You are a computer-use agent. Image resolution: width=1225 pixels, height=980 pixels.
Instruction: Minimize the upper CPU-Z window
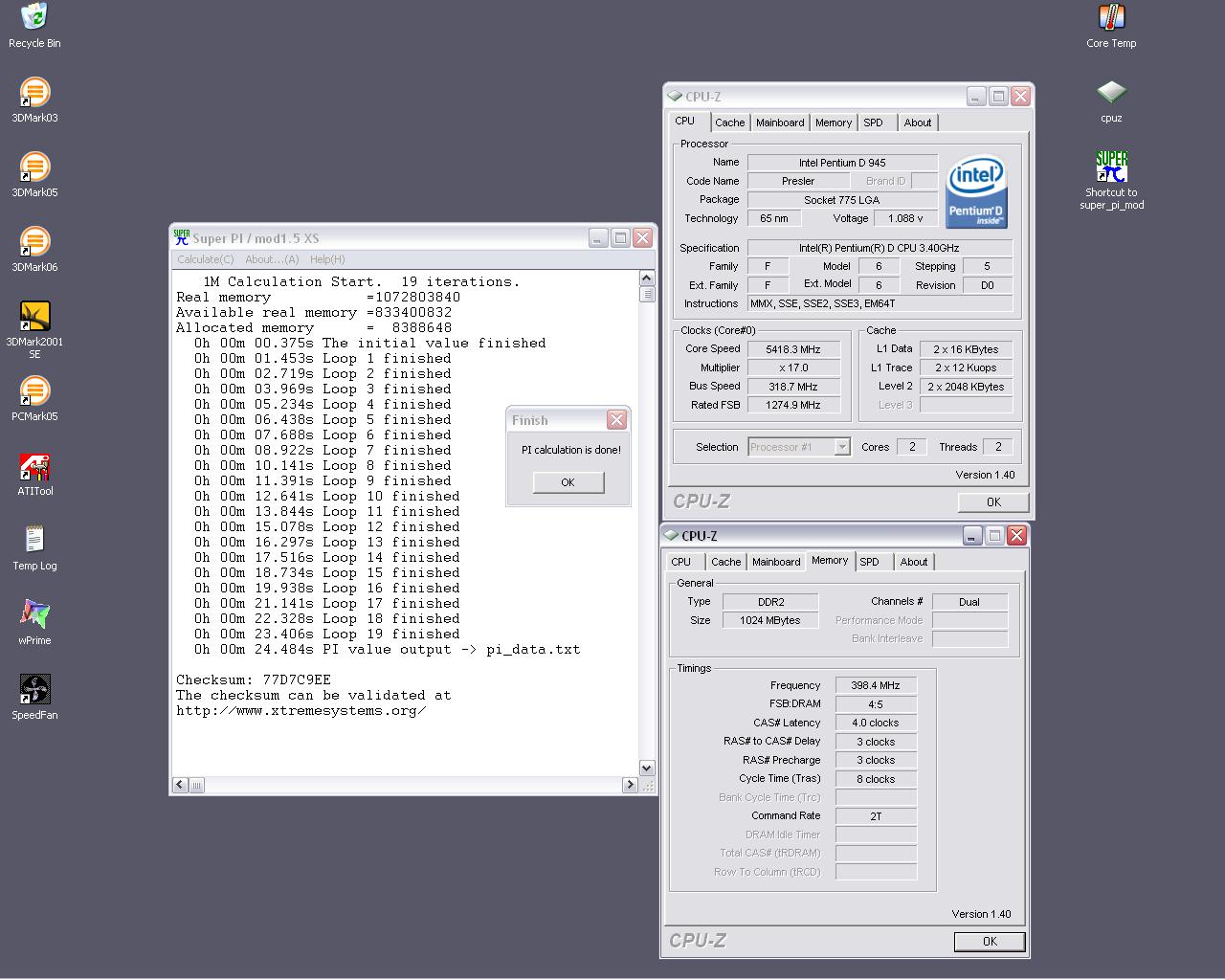pos(975,97)
